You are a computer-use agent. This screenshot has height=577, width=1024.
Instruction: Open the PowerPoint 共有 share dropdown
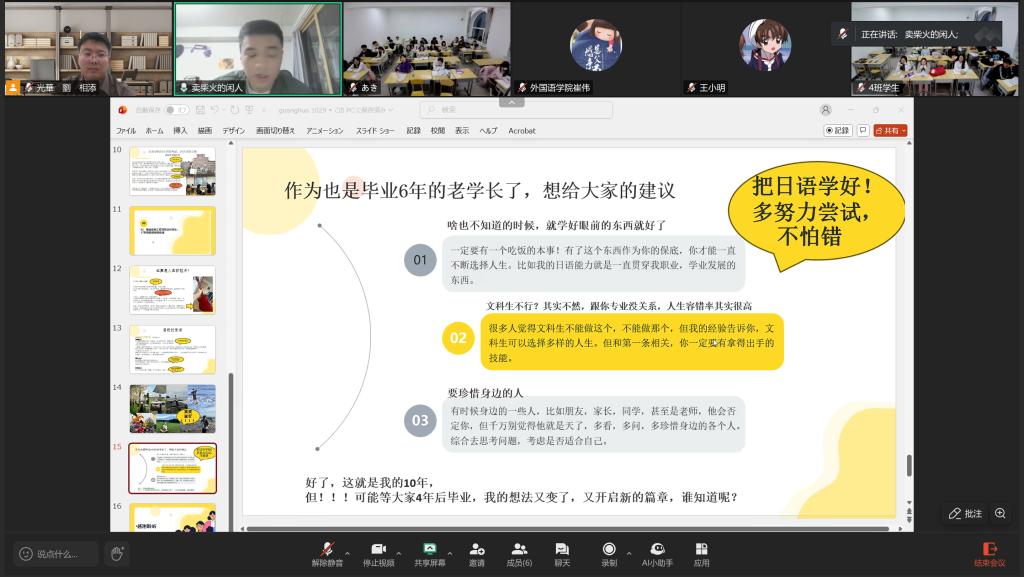pyautogui.click(x=890, y=130)
